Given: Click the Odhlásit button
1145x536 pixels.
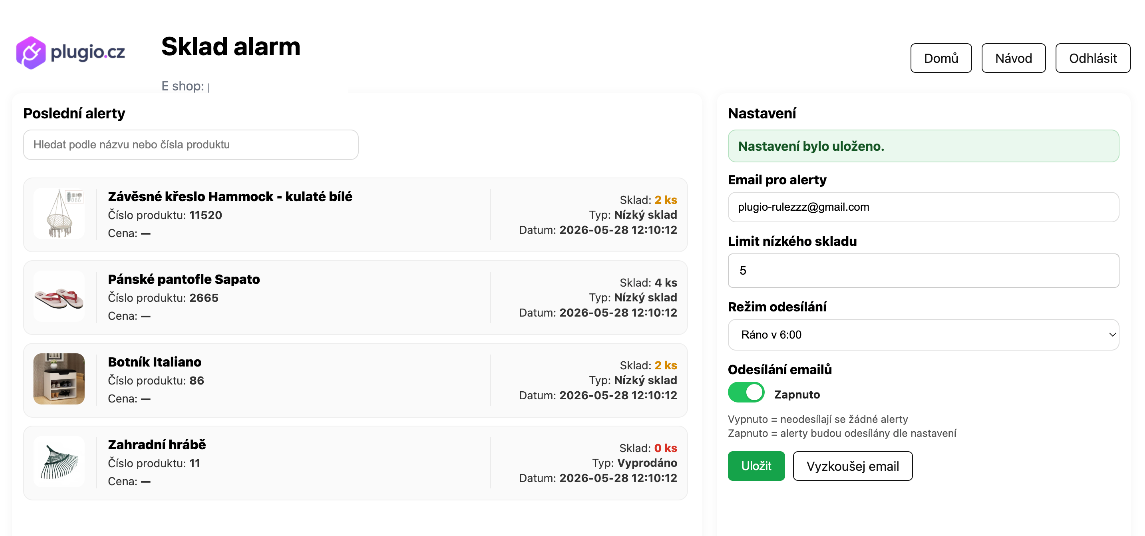Looking at the screenshot, I should point(1093,58).
